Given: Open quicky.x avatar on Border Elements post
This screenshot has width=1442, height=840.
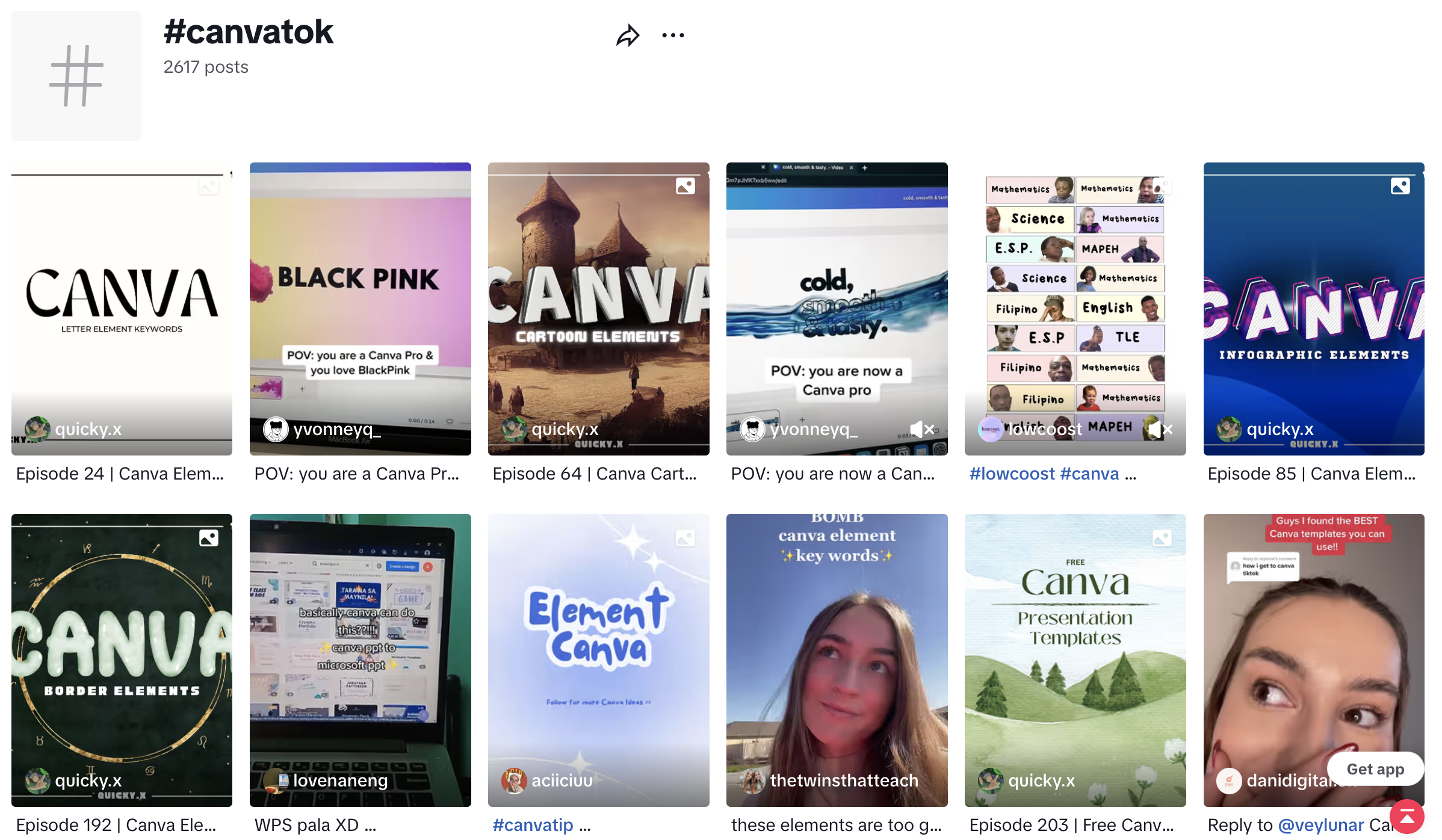Looking at the screenshot, I should 37,780.
